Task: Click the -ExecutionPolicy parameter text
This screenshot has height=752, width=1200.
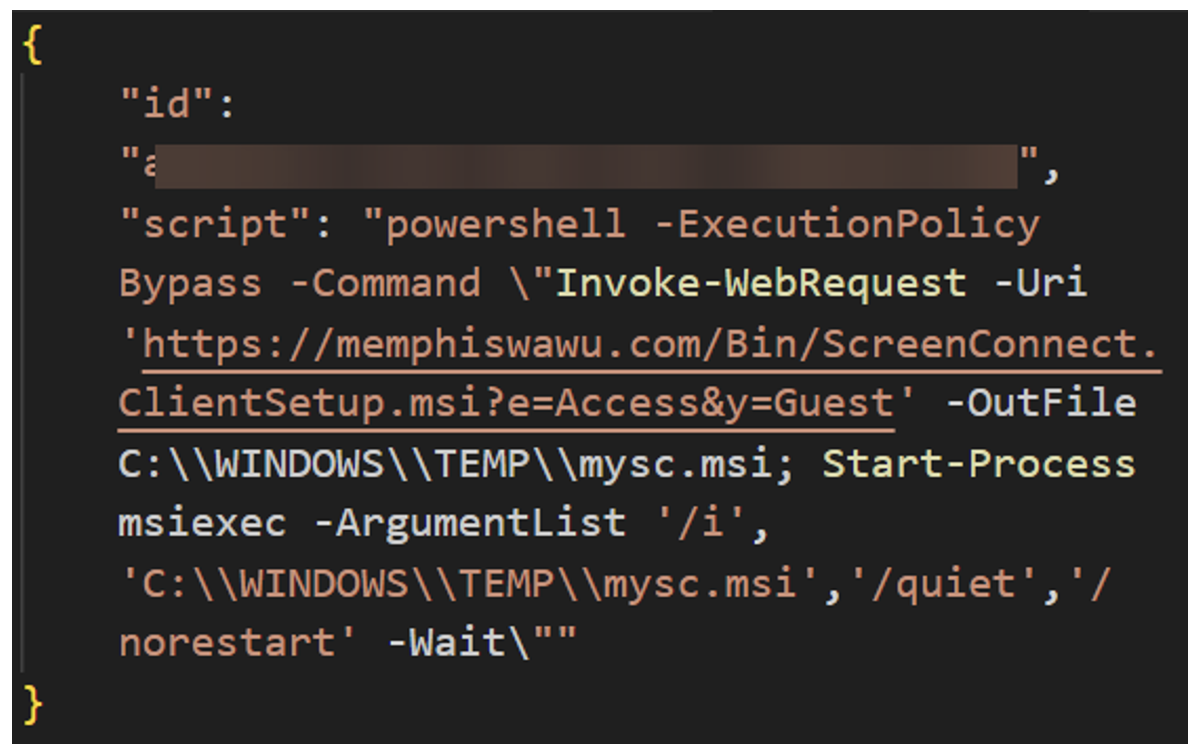Action: coord(847,226)
